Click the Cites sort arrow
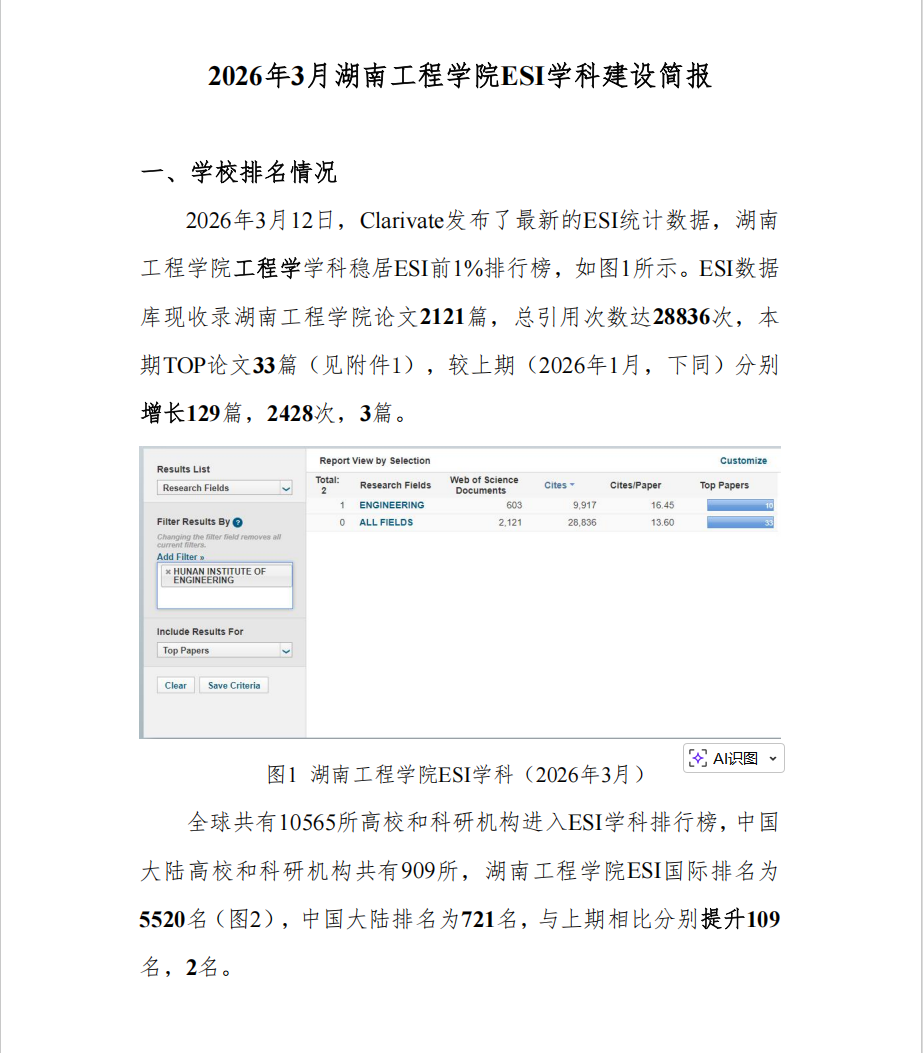Viewport: 923px width, 1053px height. pos(572,486)
